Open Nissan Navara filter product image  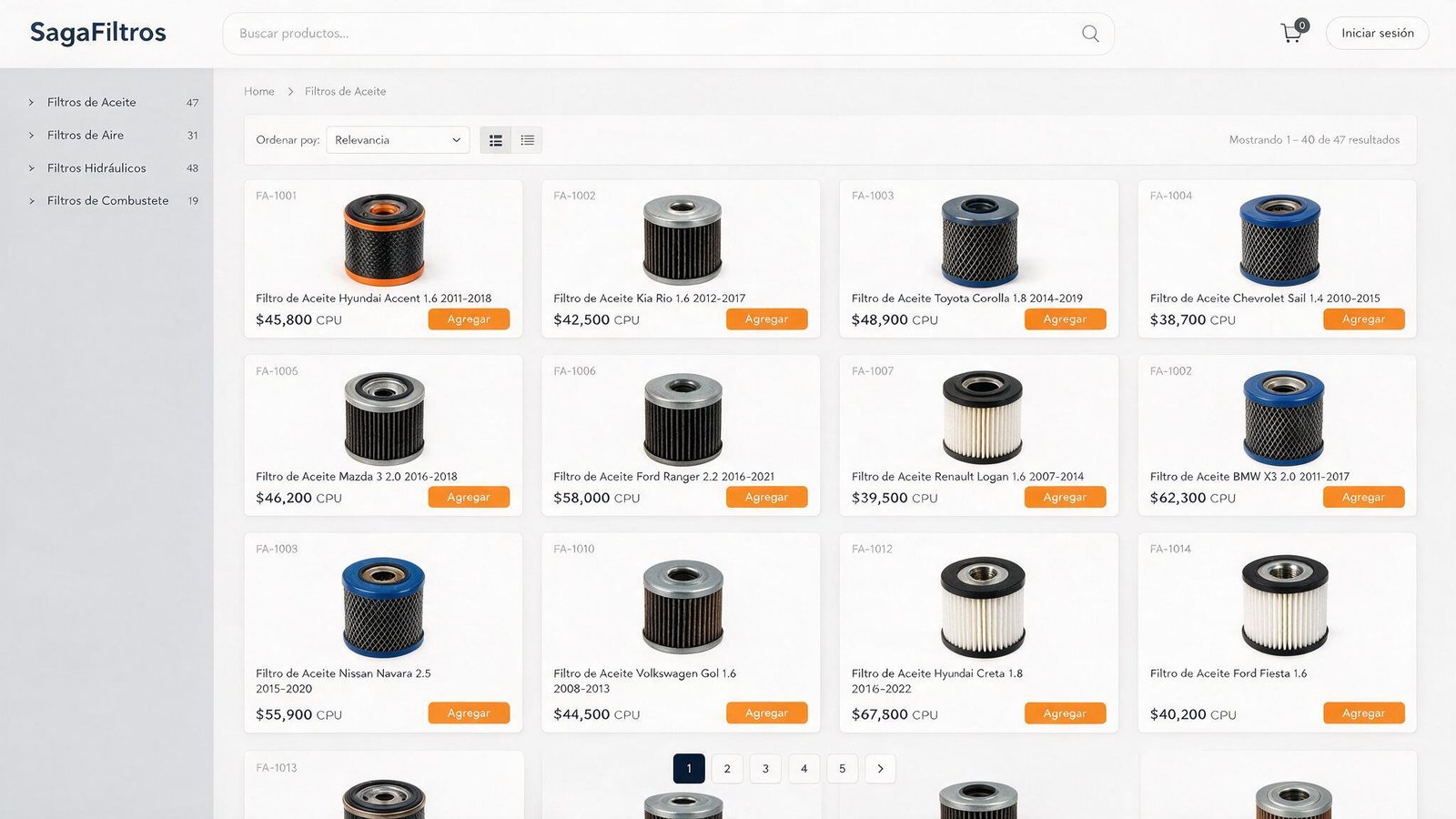(383, 607)
